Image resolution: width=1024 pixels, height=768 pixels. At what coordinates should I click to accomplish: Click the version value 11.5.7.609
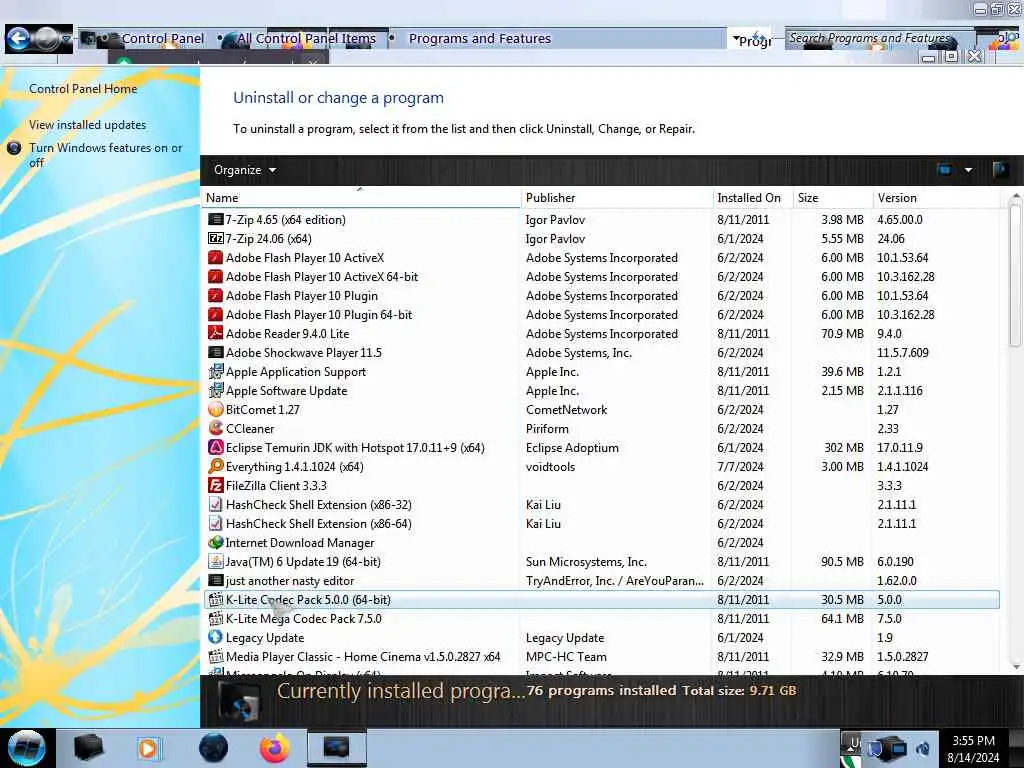coord(903,352)
